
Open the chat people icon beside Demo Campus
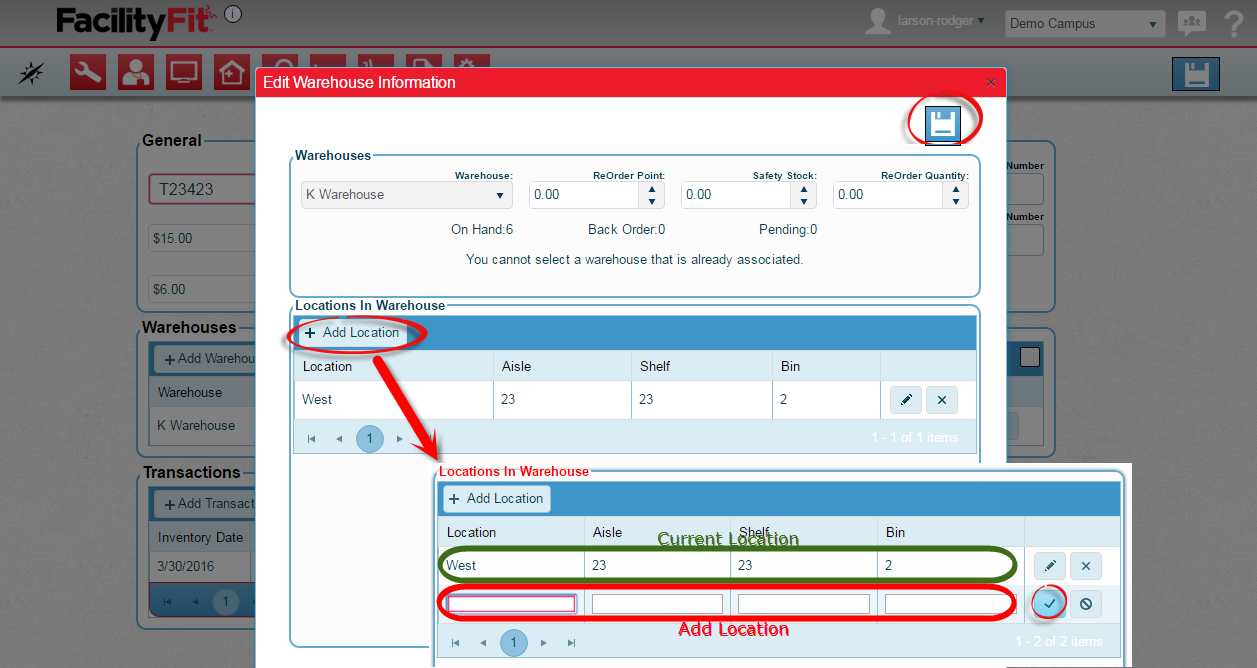click(x=1190, y=24)
